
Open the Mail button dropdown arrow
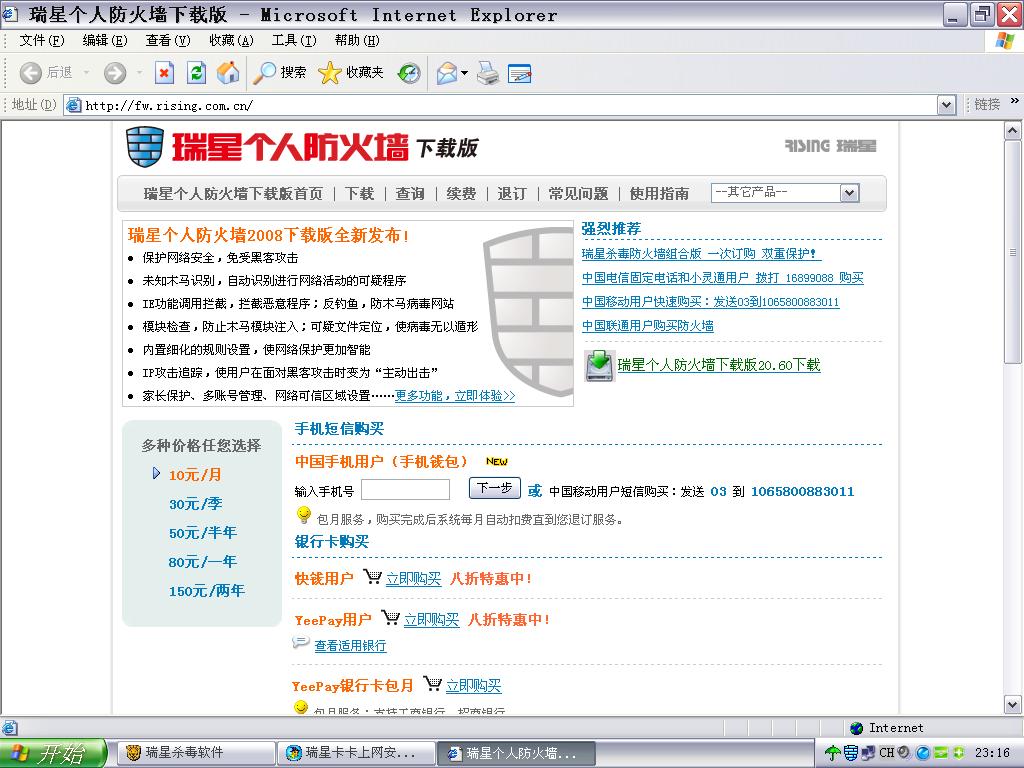pyautogui.click(x=464, y=72)
